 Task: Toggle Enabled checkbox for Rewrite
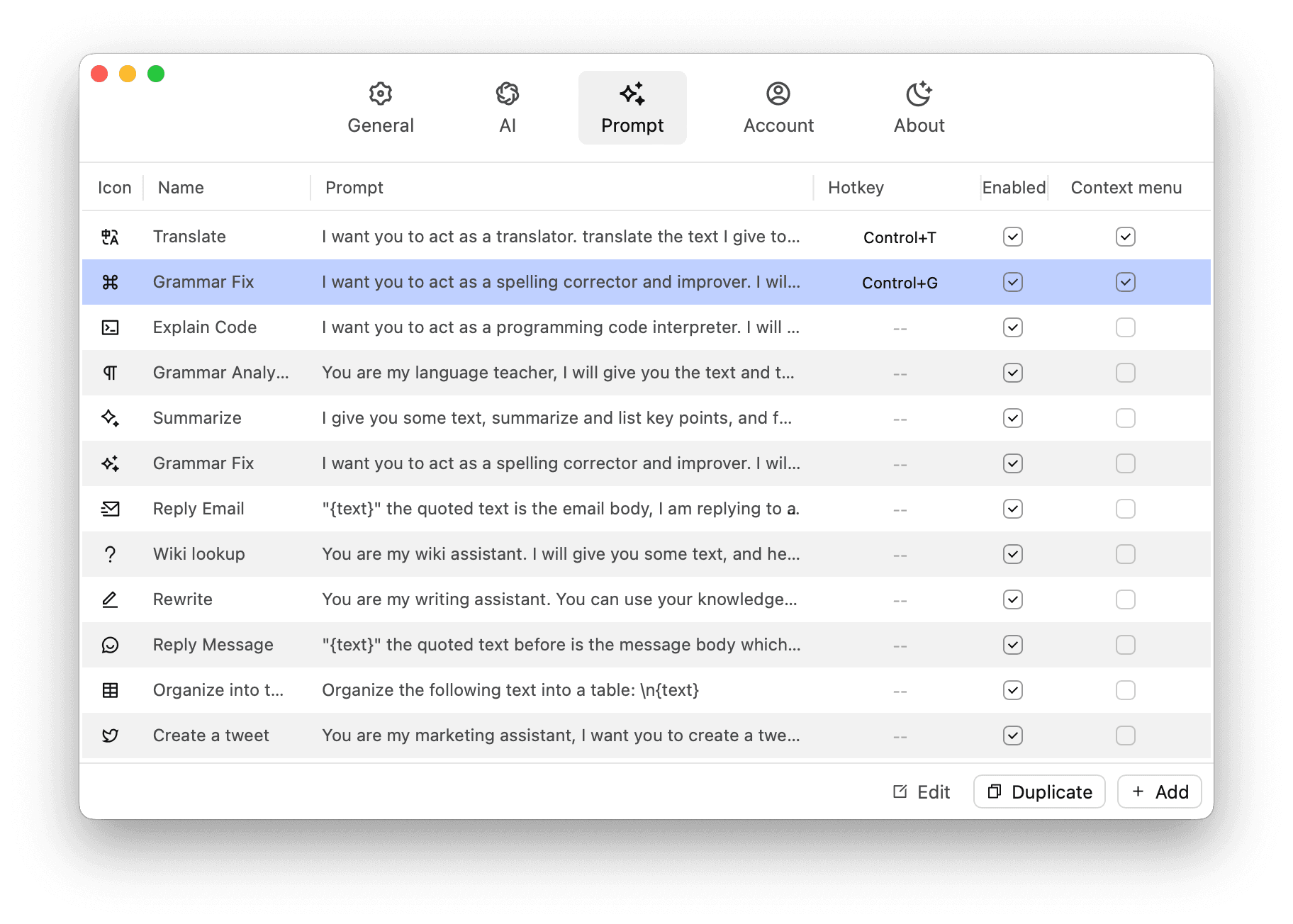click(1013, 599)
